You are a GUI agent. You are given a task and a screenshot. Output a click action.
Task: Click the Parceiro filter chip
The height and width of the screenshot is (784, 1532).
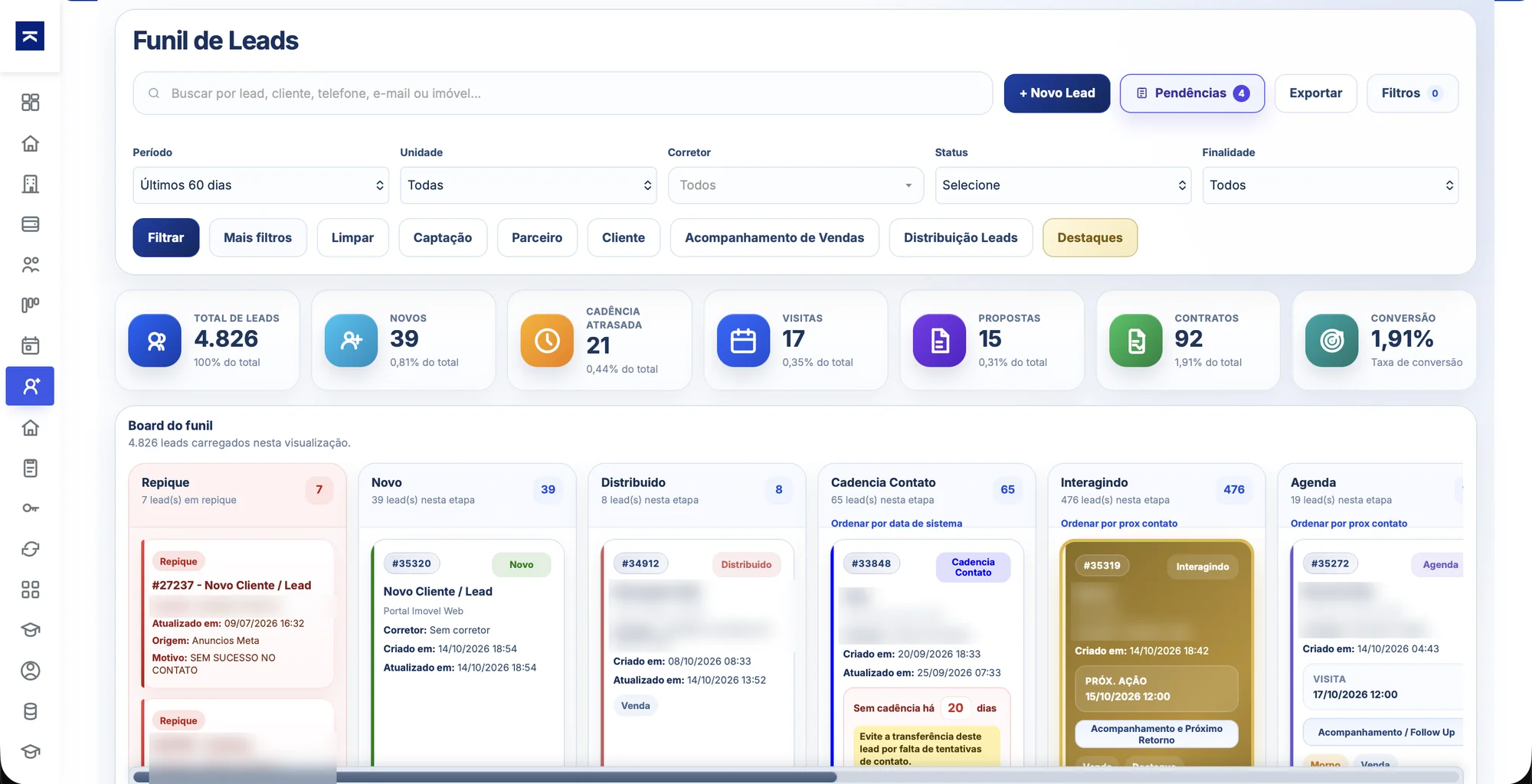pyautogui.click(x=537, y=237)
